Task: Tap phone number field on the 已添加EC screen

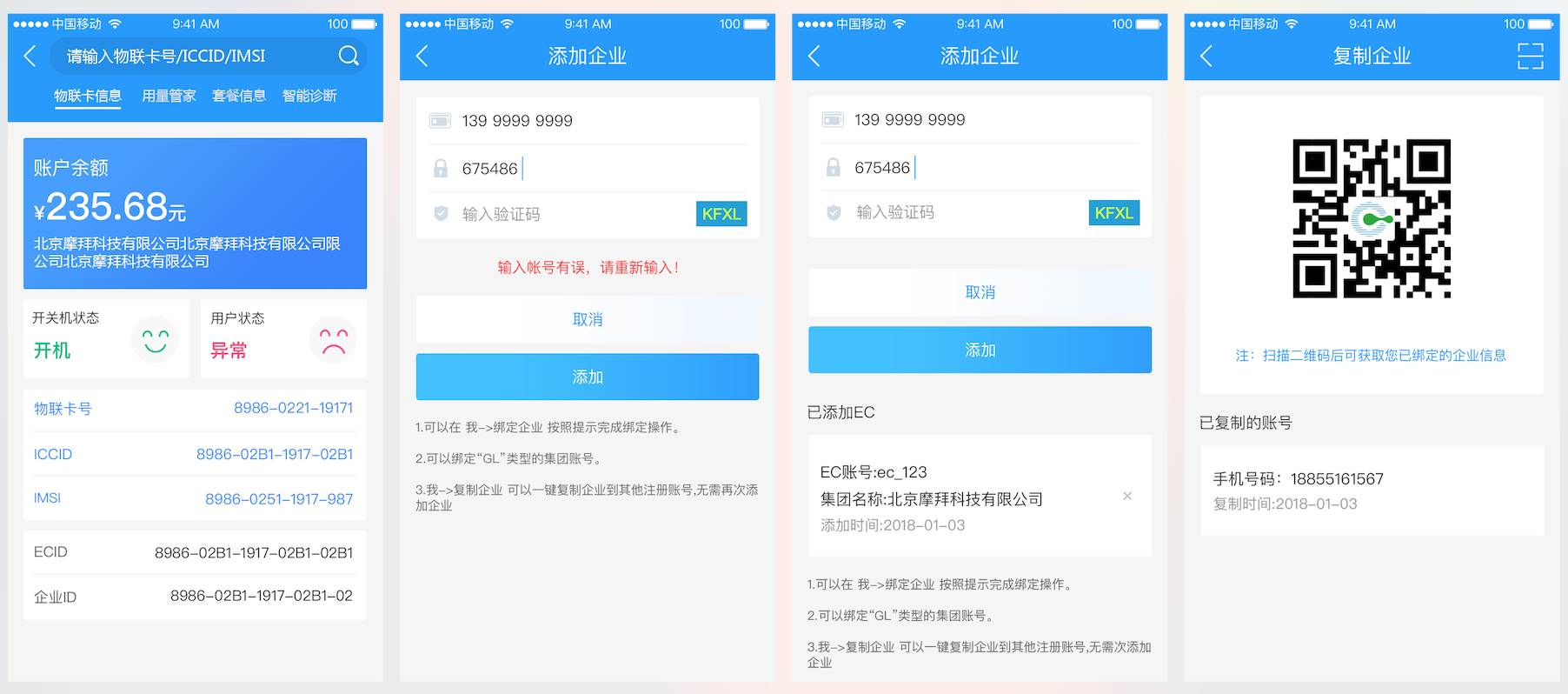Action: (980, 120)
